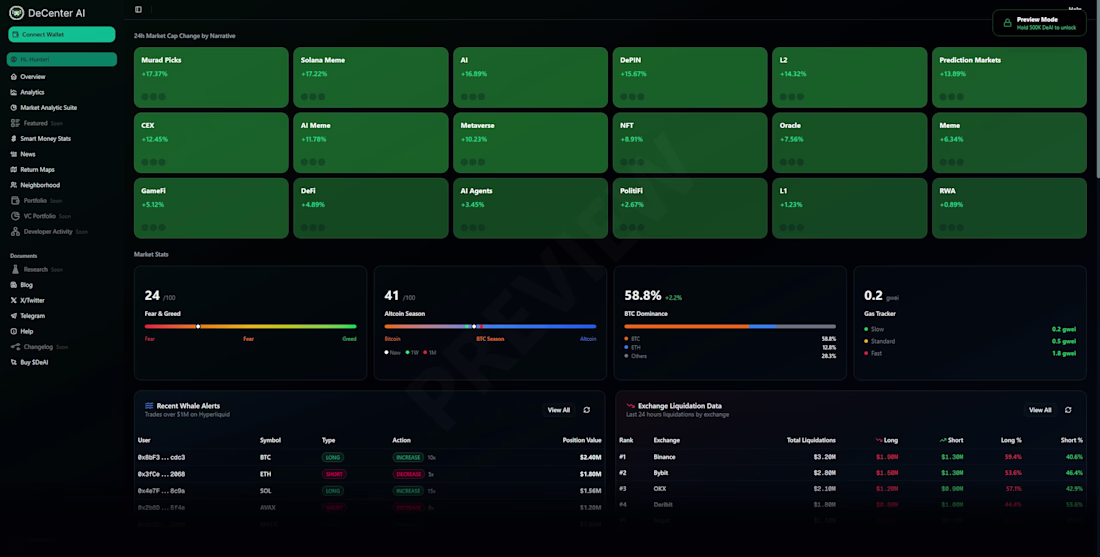The width and height of the screenshot is (1100, 557).
Task: Click the Altcoin Season gauge bar
Action: [x=490, y=326]
